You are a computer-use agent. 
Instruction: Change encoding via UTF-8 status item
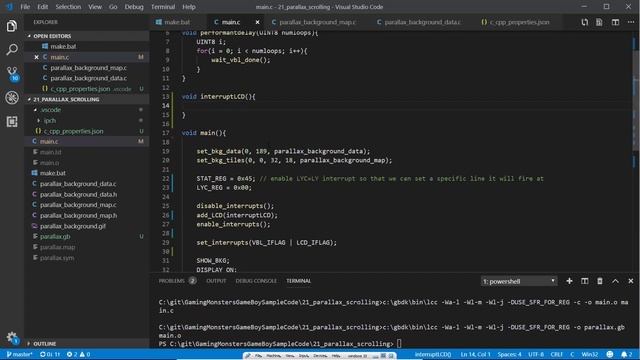pyautogui.click(x=536, y=354)
